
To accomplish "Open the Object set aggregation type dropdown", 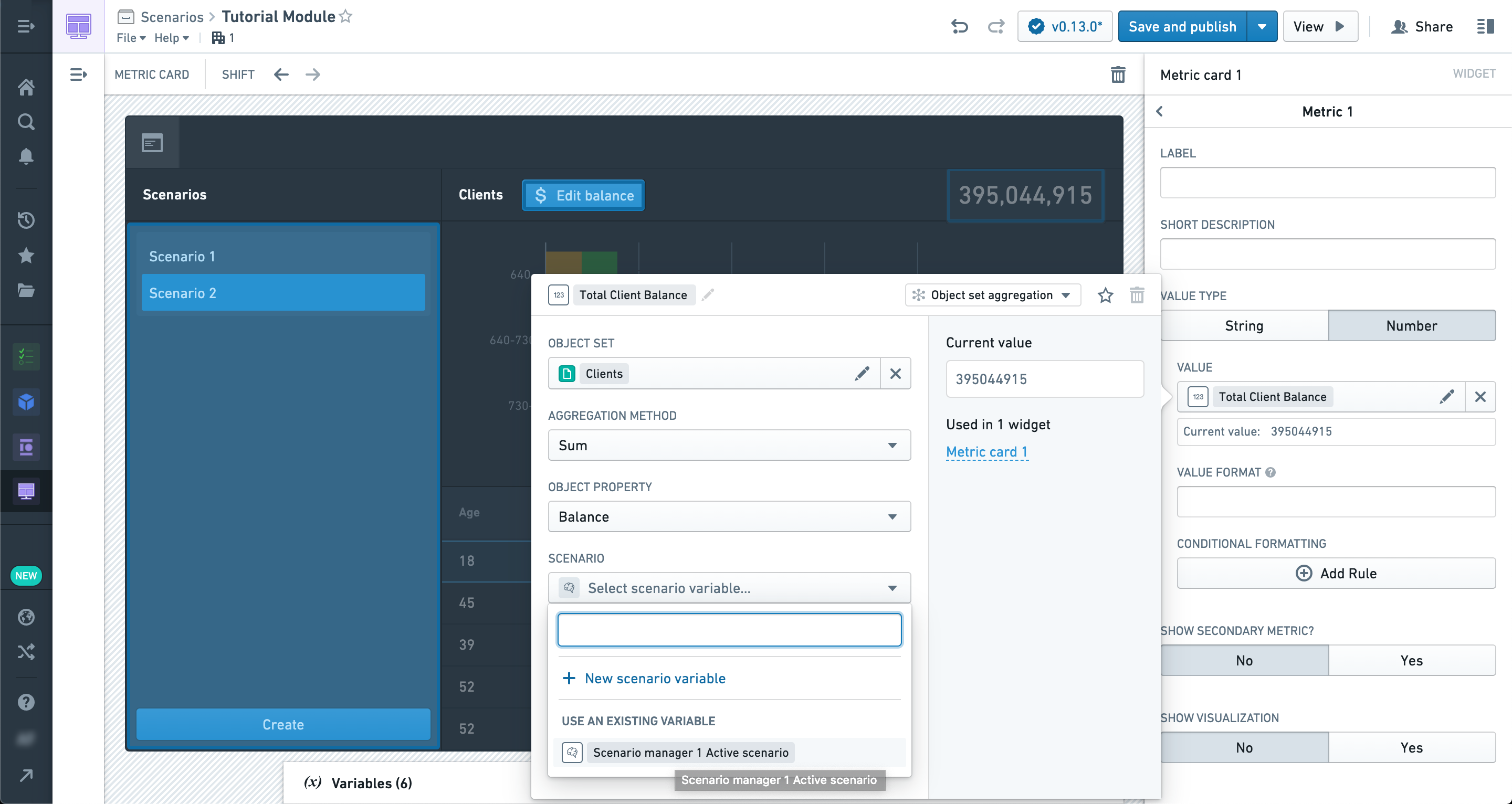I will pos(993,295).
